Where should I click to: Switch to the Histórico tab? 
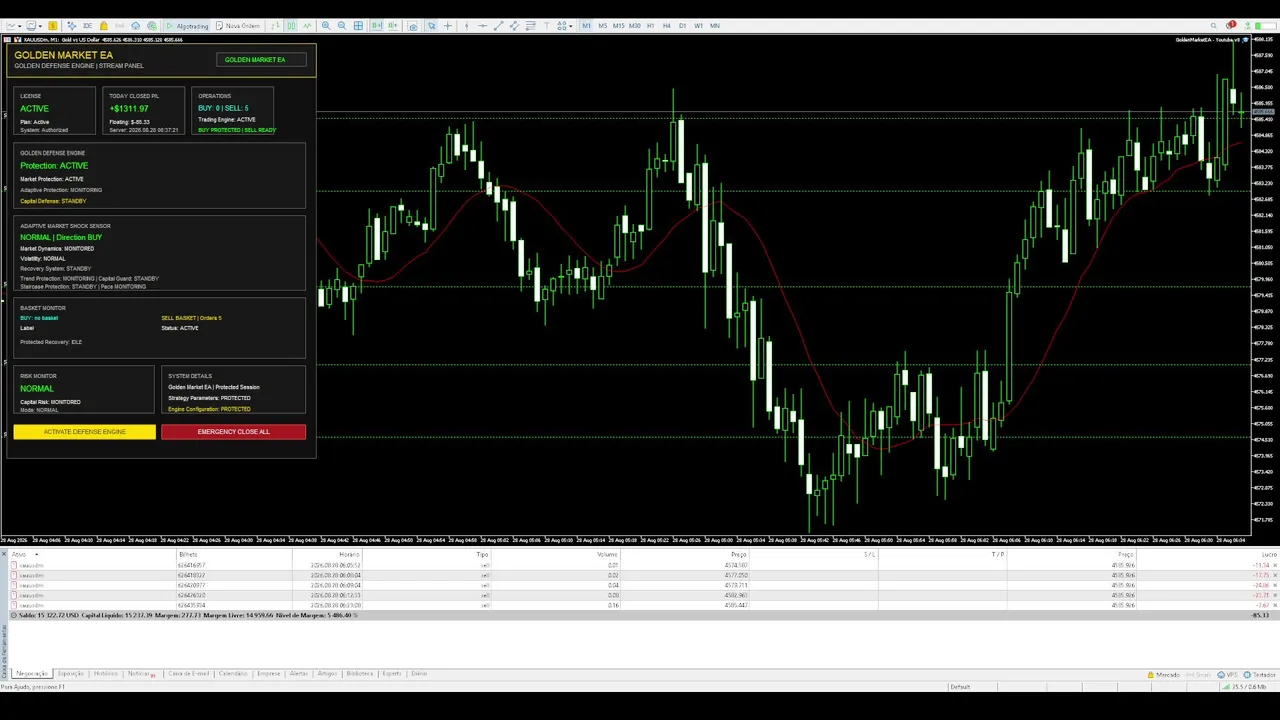(x=105, y=674)
